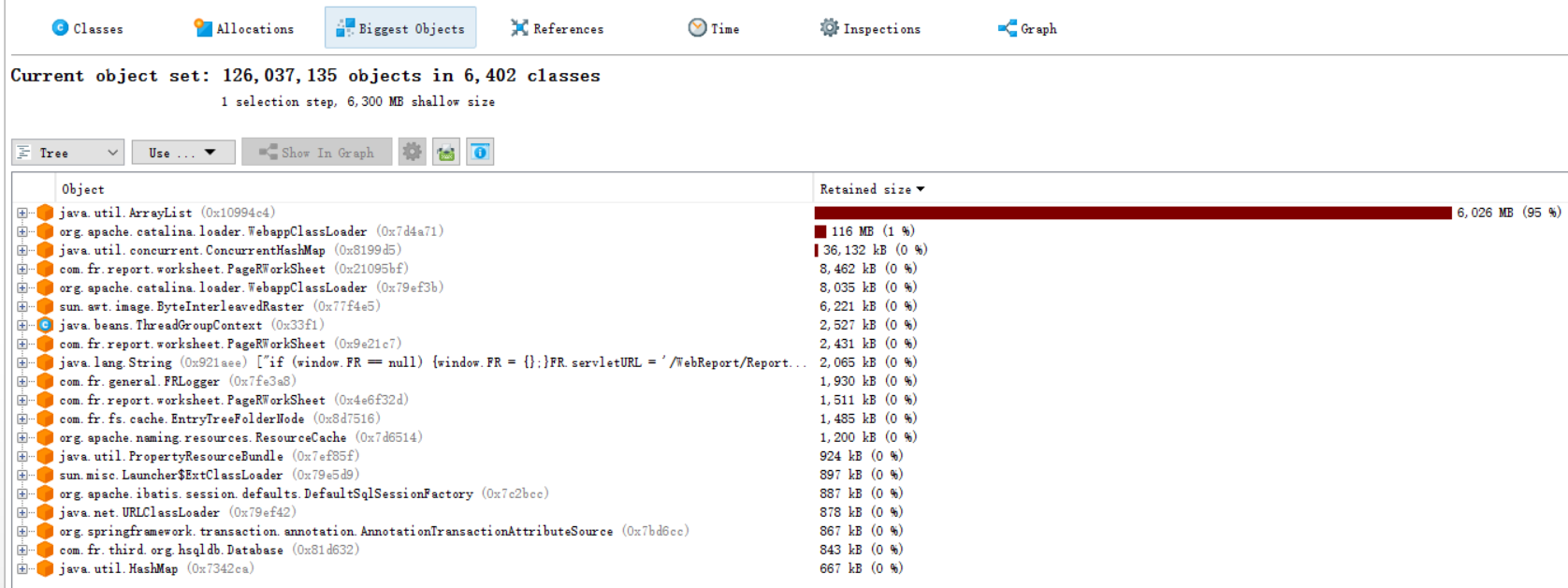The height and width of the screenshot is (588, 1568).
Task: Expand the java.util.concurrent.ConcurrentHashMap node
Action: [x=22, y=250]
